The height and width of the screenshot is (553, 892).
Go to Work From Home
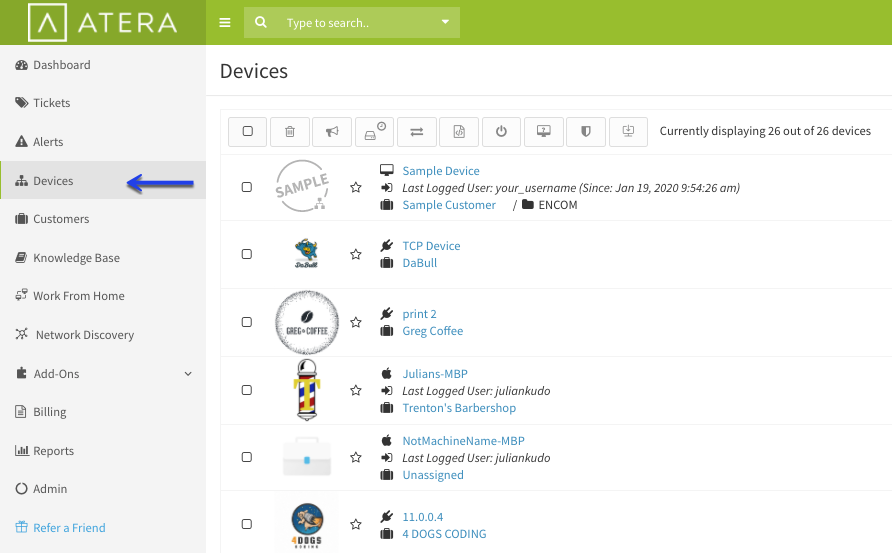(102, 296)
